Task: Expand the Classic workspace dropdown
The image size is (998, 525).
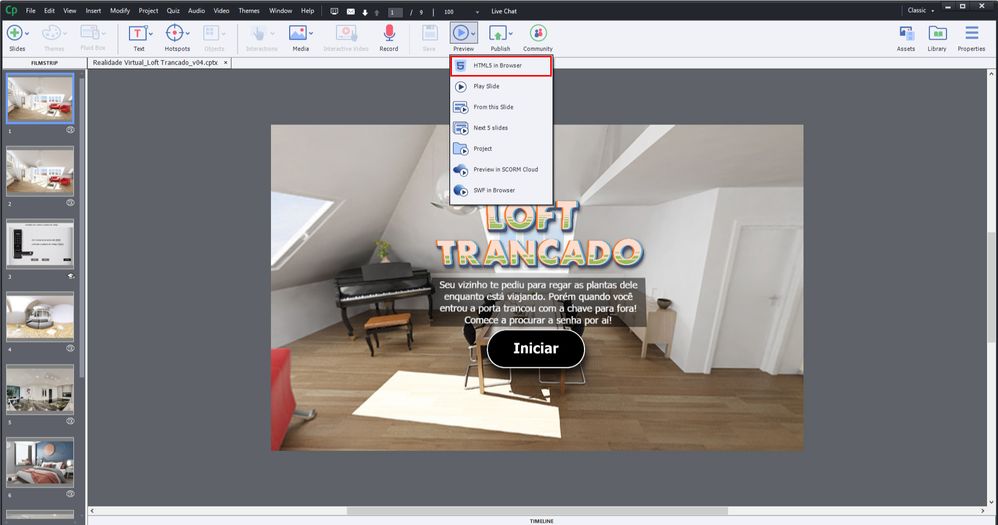Action: click(921, 10)
